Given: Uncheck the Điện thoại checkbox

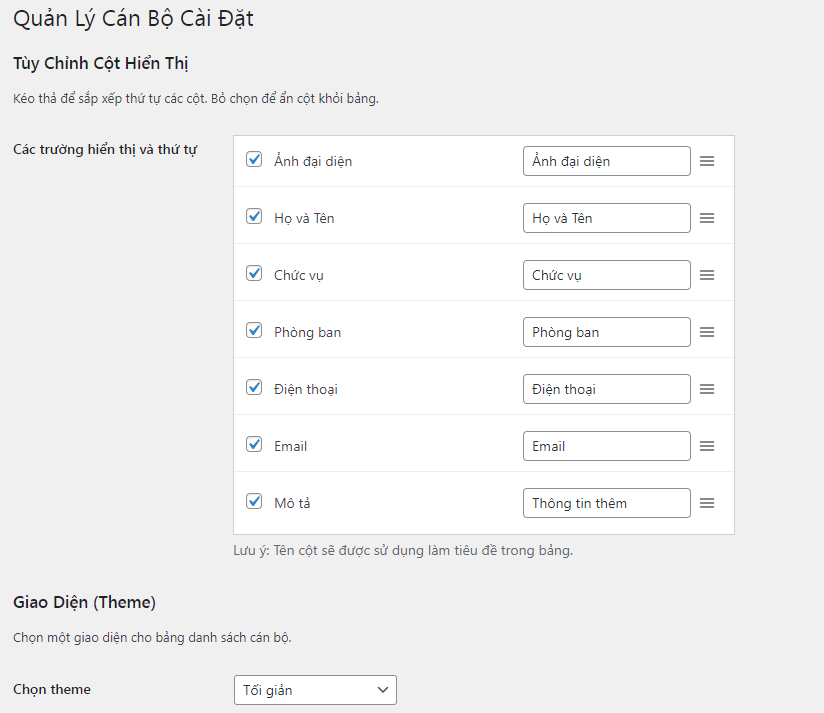Looking at the screenshot, I should click(x=254, y=387).
